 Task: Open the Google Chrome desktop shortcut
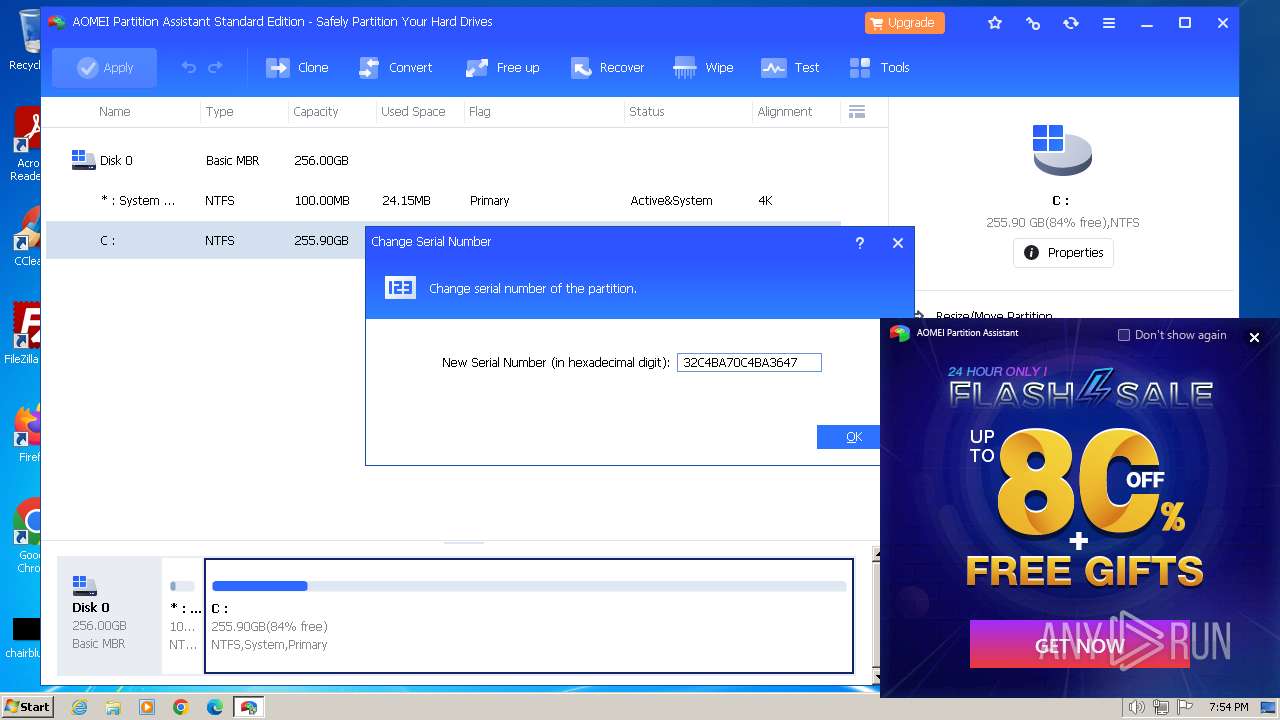[27, 536]
